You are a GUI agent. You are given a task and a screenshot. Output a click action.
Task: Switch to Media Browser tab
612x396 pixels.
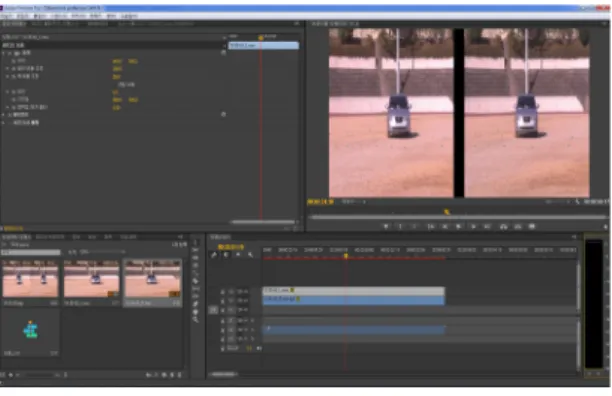click(50, 237)
